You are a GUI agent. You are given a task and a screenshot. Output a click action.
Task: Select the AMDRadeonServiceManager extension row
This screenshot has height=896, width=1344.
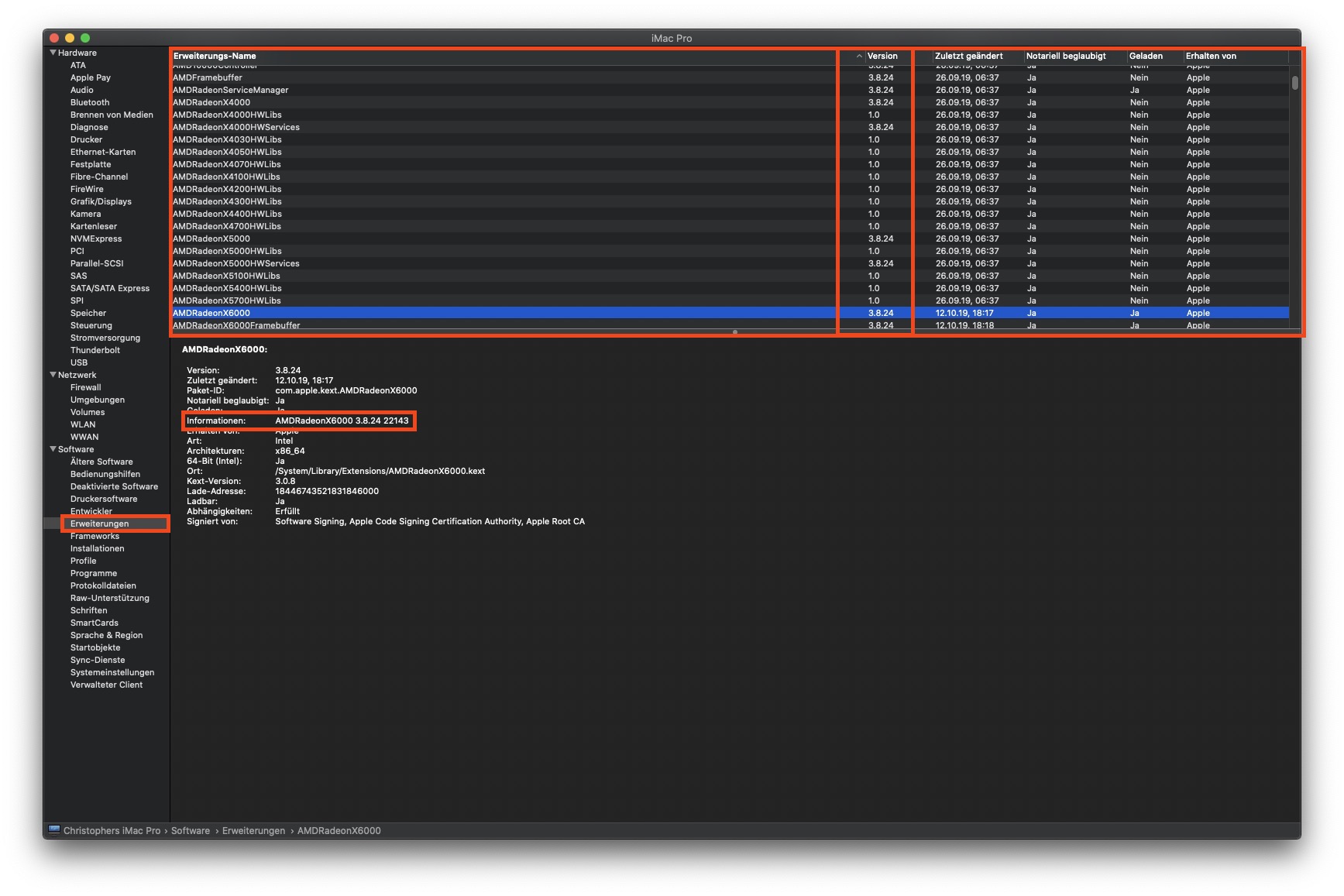coord(730,90)
